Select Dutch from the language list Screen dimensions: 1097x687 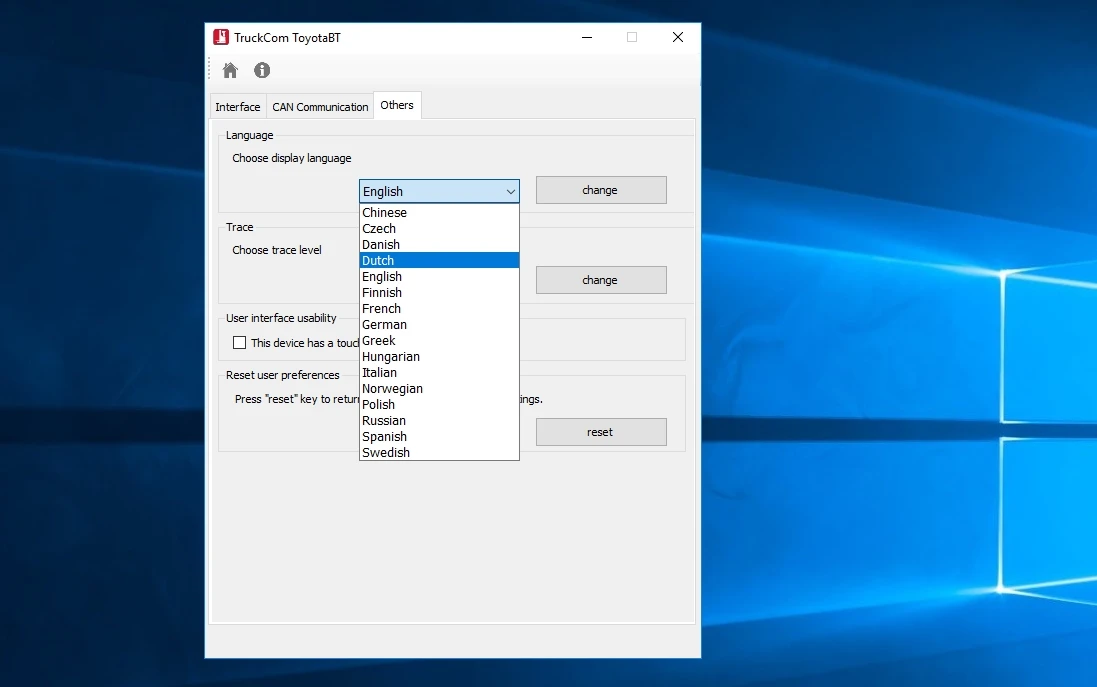[438, 260]
